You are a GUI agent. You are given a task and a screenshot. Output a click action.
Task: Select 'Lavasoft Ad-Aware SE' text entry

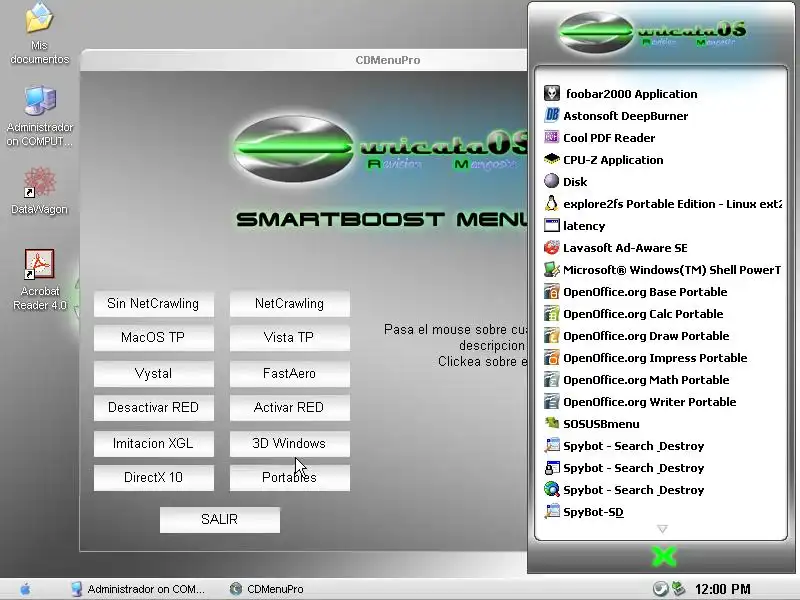coord(625,248)
